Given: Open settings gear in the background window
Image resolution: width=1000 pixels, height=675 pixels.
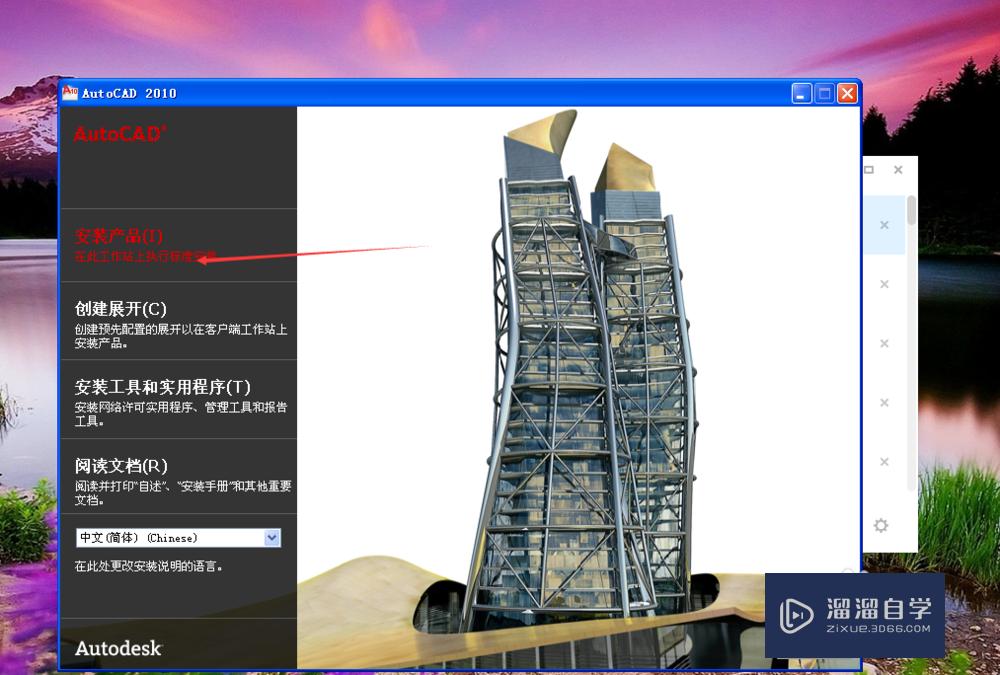Looking at the screenshot, I should click(881, 525).
